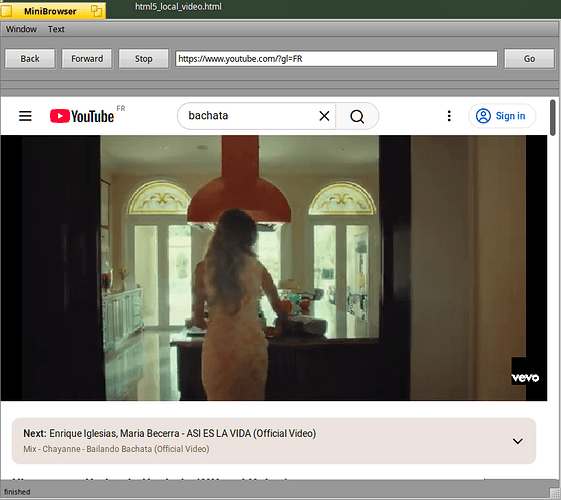Viewport: 561px width, 500px height.
Task: Click the video player to pause
Action: pos(274,268)
